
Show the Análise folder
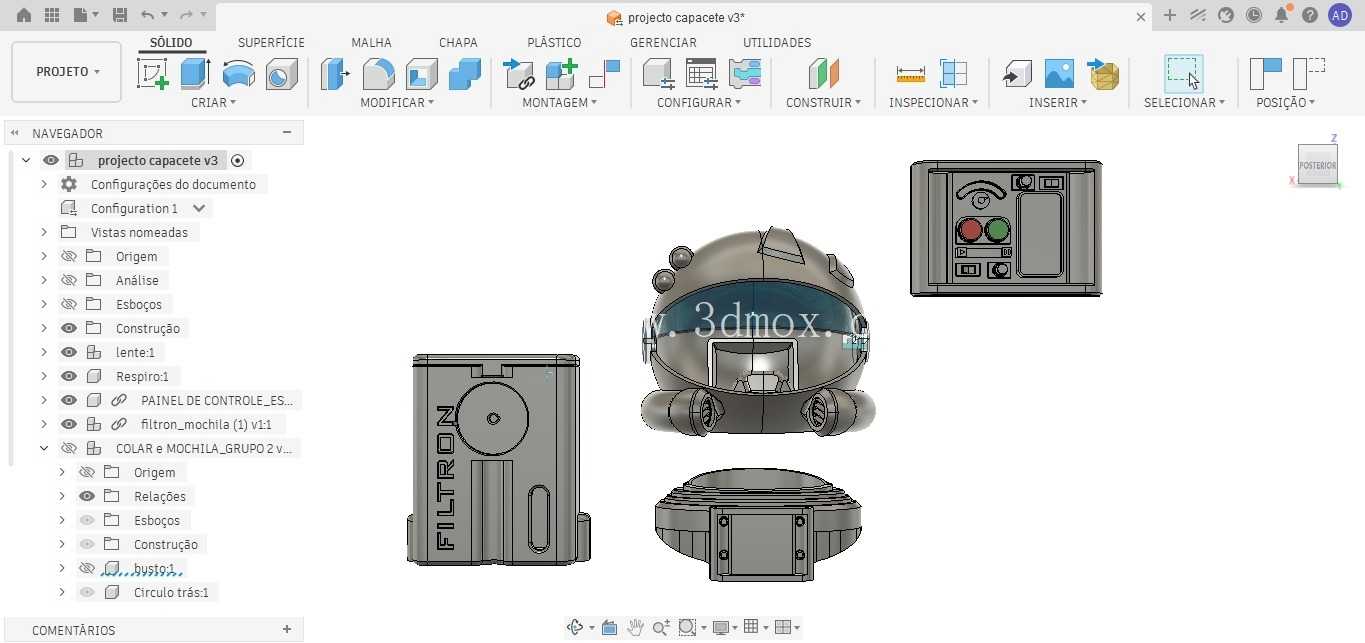[69, 280]
